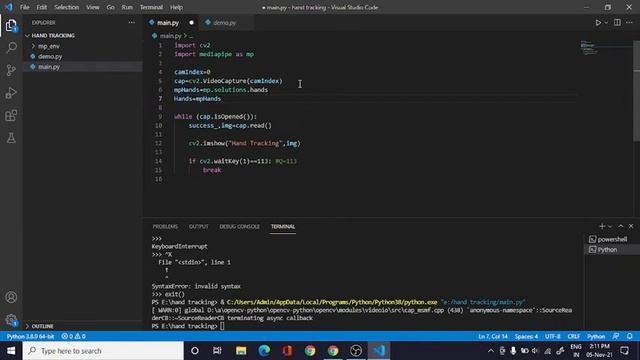Add a new terminal with the plus icon

click(602, 226)
